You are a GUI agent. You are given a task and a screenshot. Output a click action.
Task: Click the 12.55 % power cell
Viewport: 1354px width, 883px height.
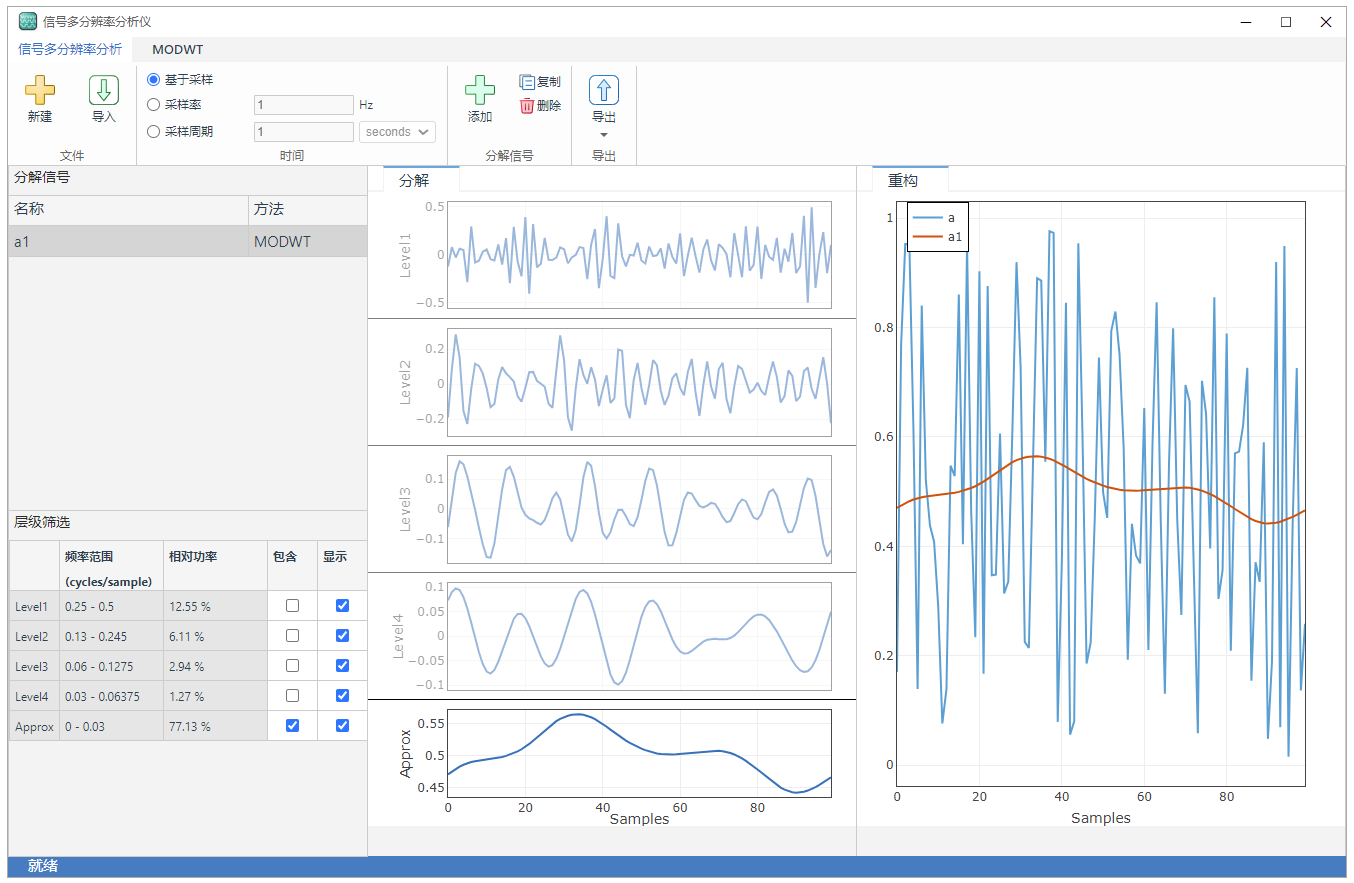click(x=215, y=606)
